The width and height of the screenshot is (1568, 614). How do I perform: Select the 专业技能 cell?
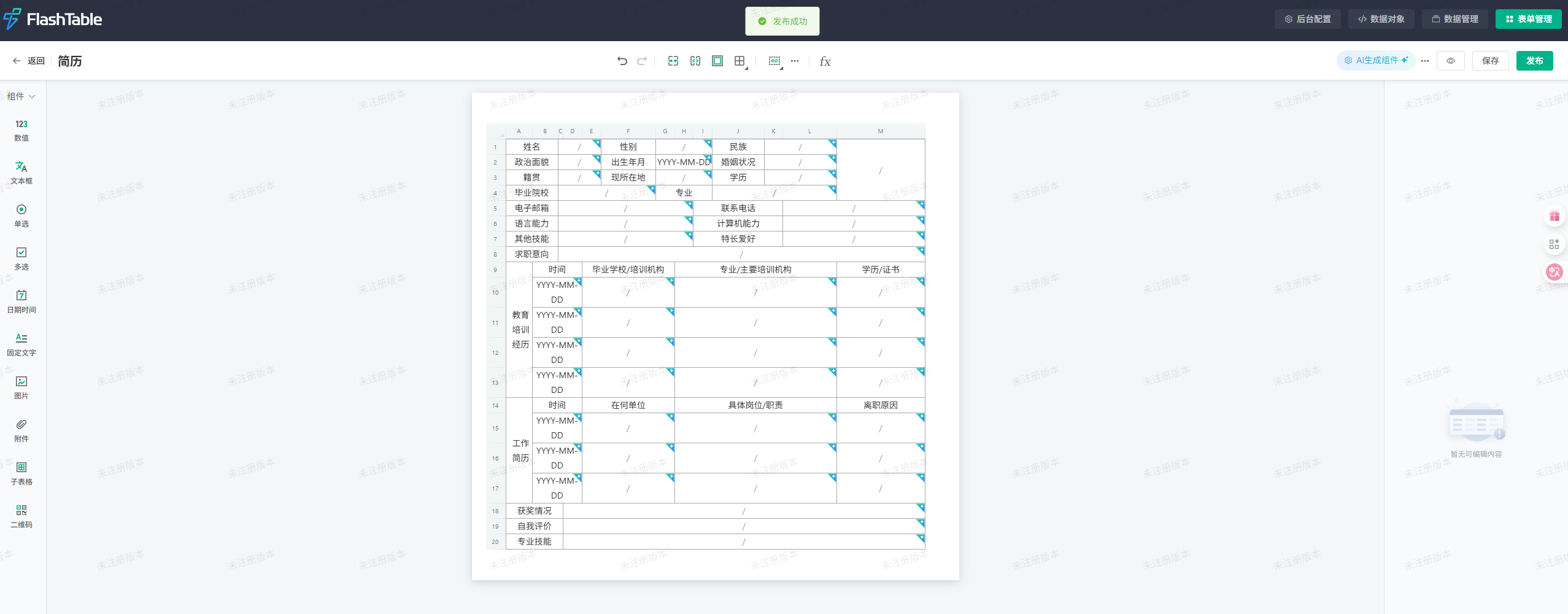click(x=535, y=542)
